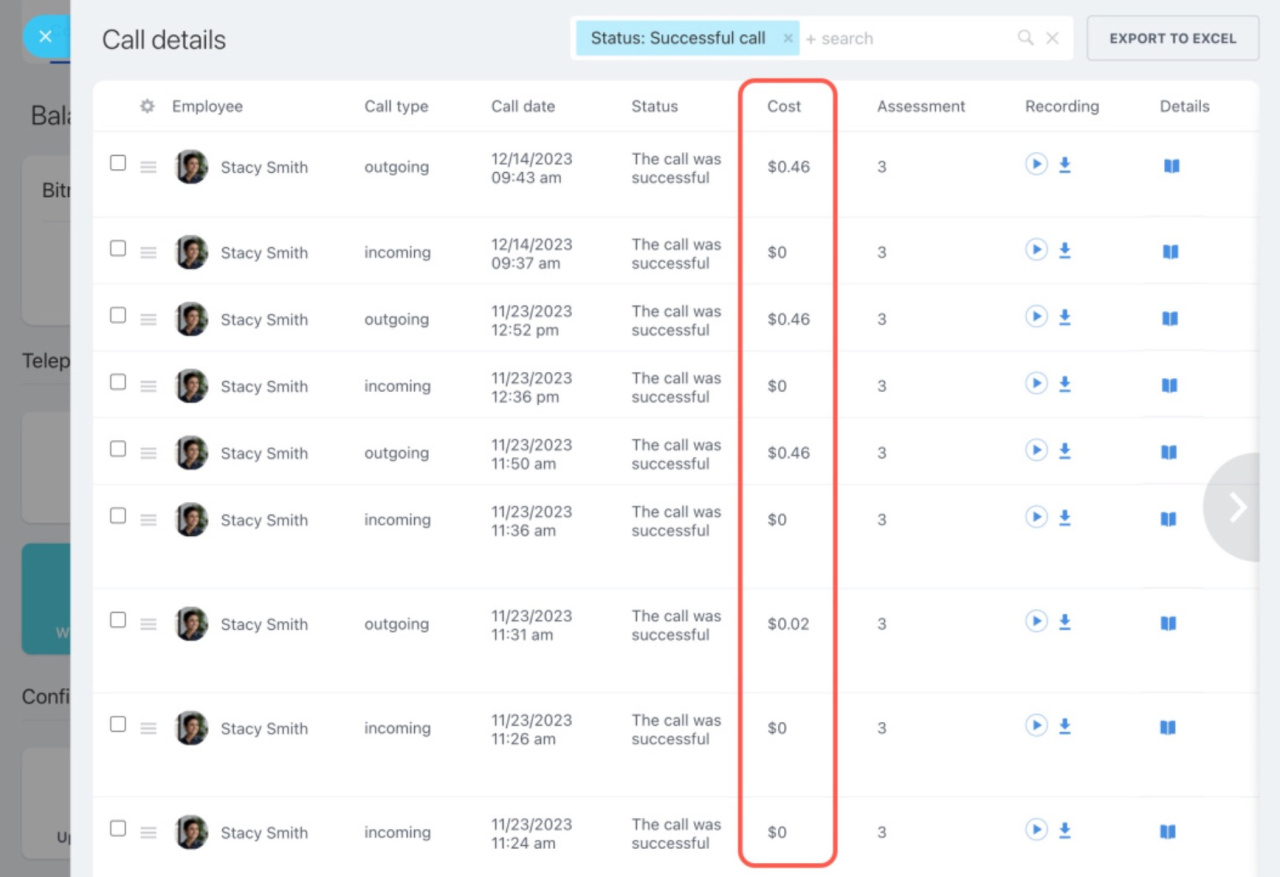Click table settings gear icon in header
This screenshot has height=877, width=1280.
point(147,106)
